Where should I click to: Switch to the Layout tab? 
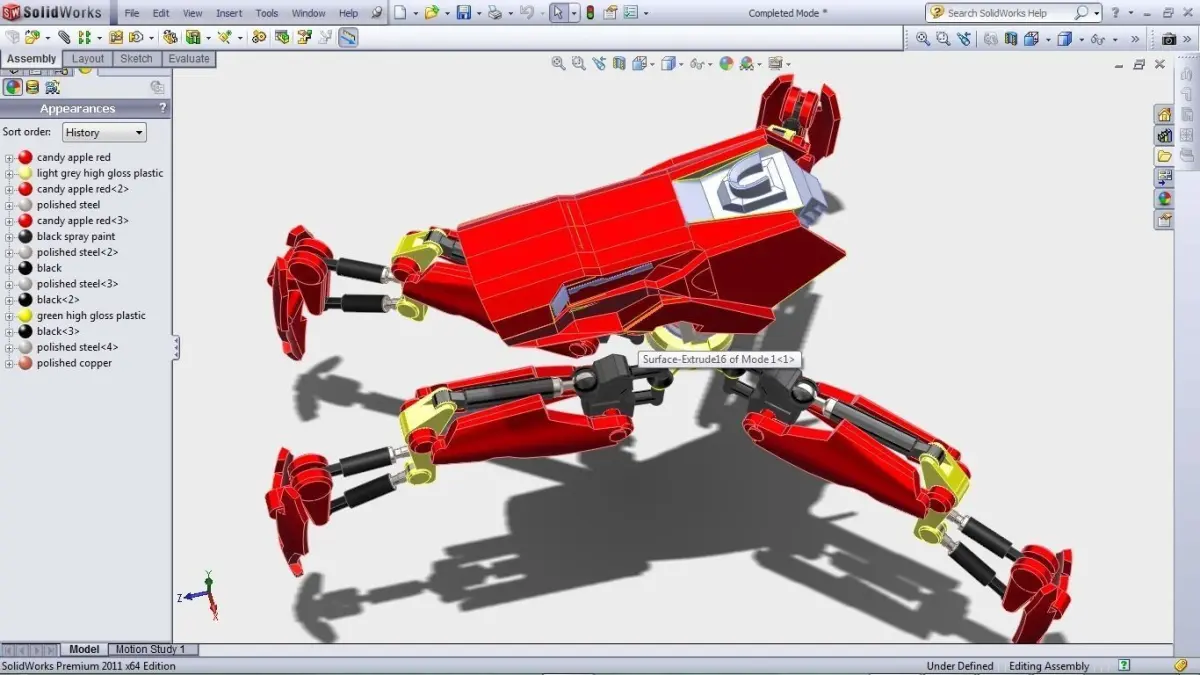click(x=88, y=59)
